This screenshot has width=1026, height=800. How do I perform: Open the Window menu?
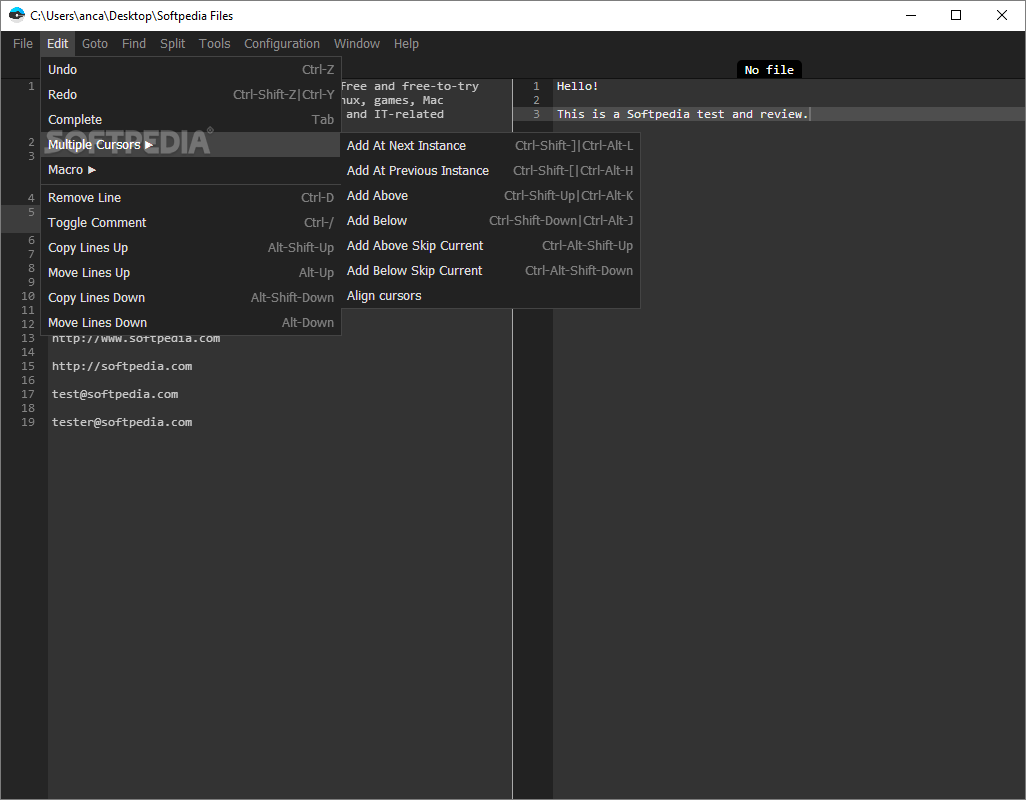pos(357,44)
